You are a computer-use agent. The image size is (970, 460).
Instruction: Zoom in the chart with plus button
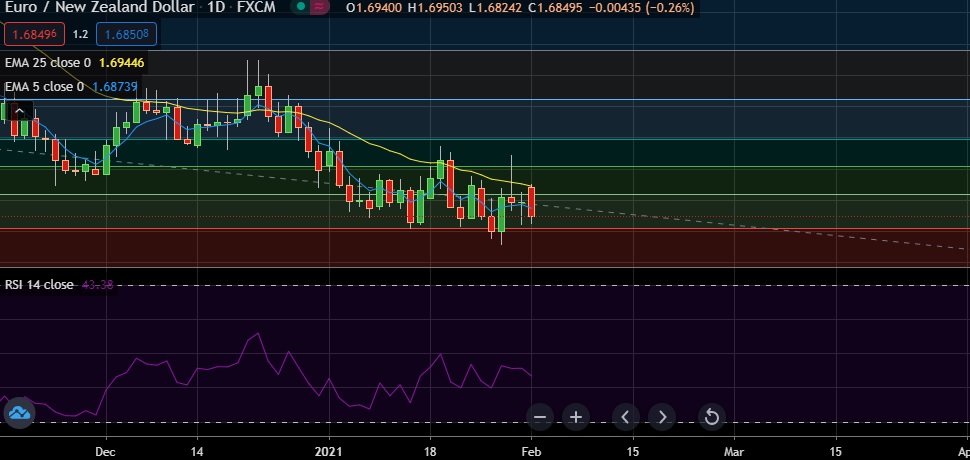coord(576,417)
